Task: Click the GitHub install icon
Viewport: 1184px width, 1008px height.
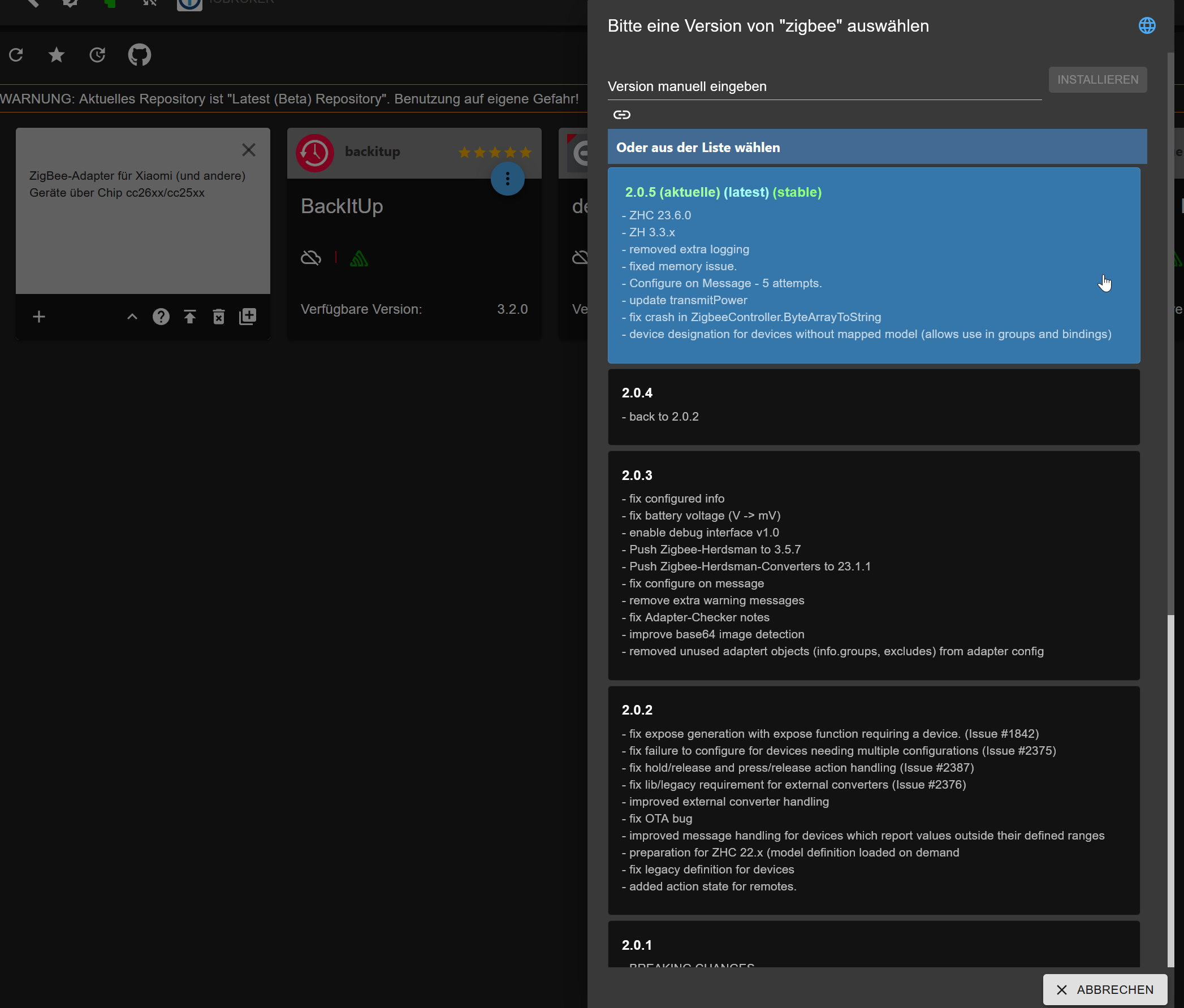Action: click(x=140, y=55)
